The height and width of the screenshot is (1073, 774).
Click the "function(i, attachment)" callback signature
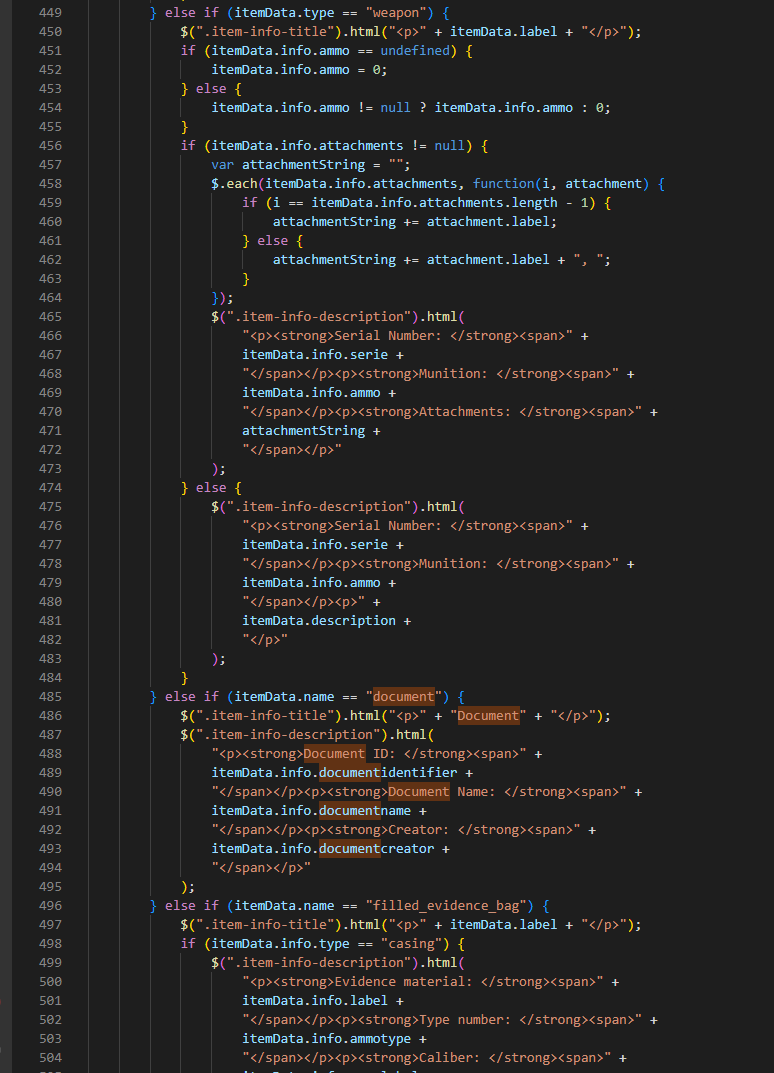pyautogui.click(x=560, y=183)
